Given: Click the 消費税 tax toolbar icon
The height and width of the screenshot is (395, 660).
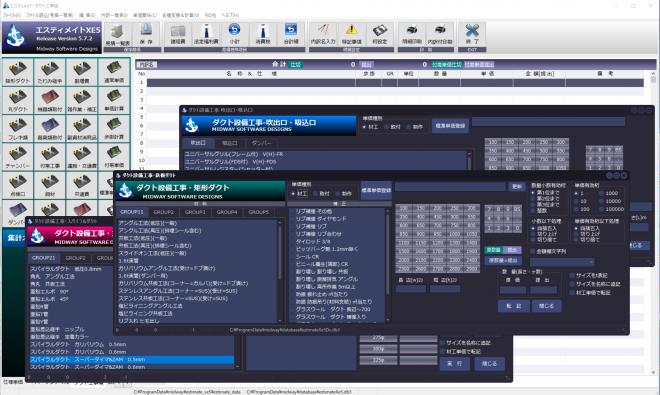Looking at the screenshot, I should click(263, 34).
